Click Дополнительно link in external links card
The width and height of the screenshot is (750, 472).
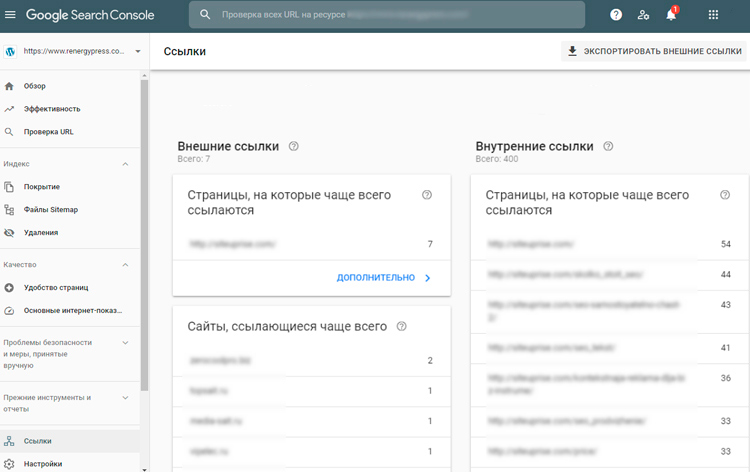(384, 278)
